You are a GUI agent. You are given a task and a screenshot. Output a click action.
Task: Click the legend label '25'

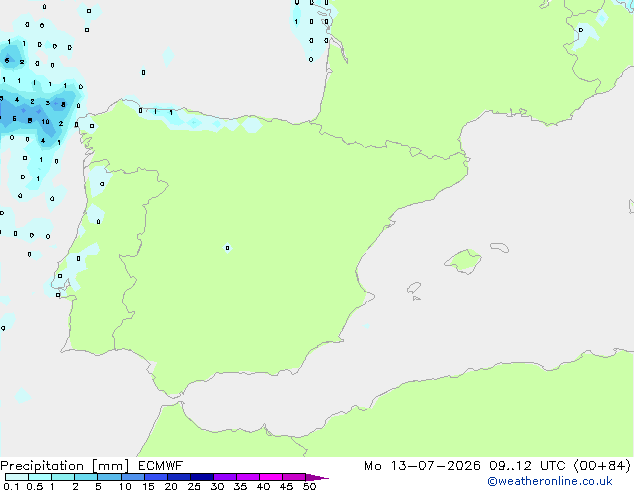point(194,486)
